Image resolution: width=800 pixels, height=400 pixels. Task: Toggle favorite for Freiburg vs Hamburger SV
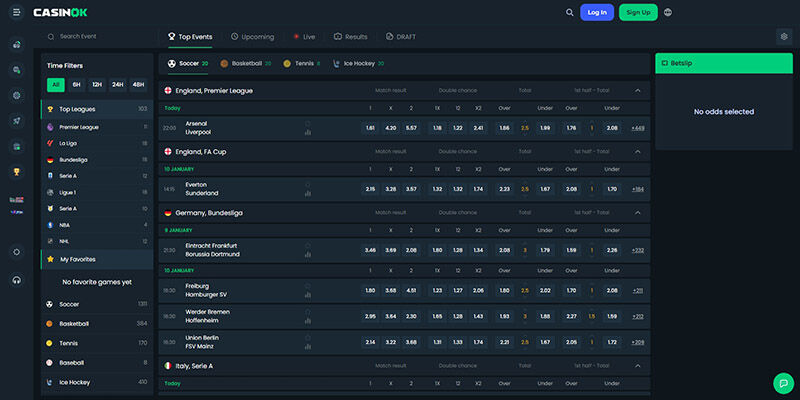308,286
